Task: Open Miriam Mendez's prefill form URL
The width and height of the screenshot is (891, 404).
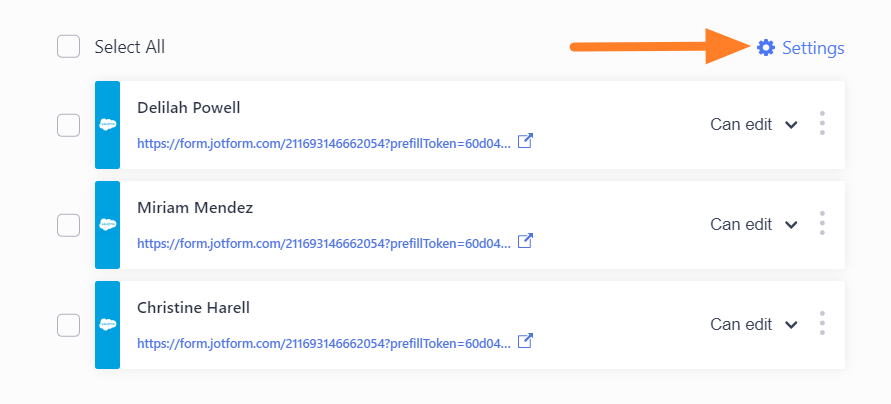Action: tap(324, 243)
